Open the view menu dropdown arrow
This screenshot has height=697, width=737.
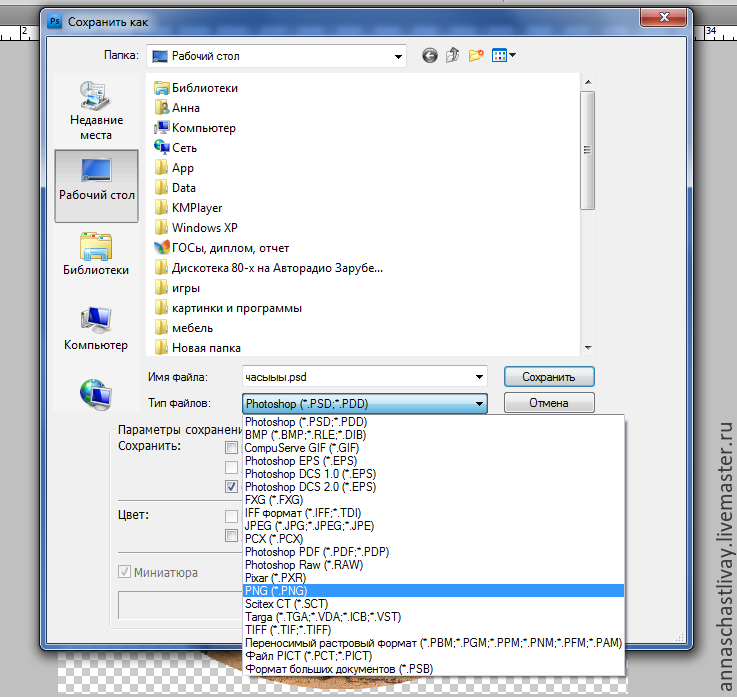512,55
